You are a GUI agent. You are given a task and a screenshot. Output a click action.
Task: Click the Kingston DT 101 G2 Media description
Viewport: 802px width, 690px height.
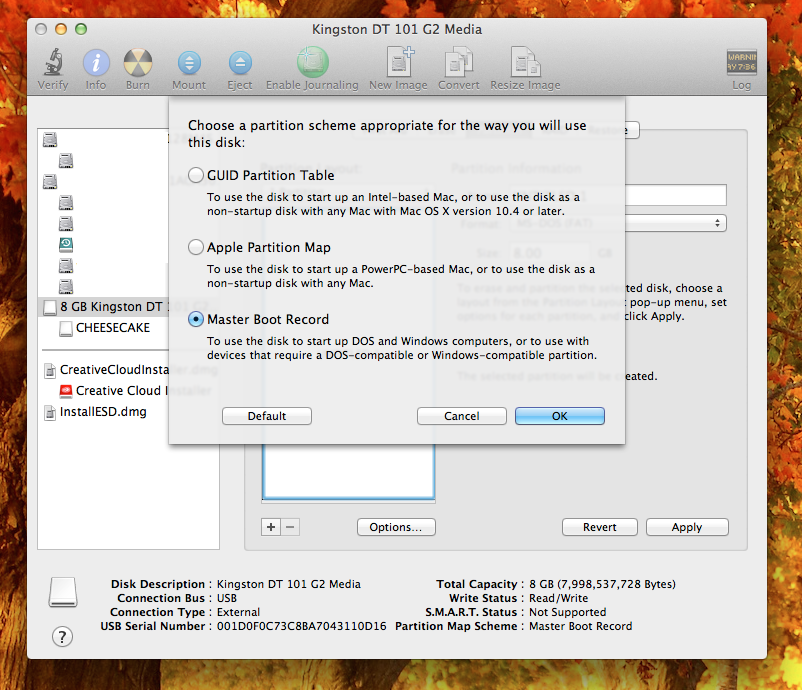pyautogui.click(x=288, y=584)
